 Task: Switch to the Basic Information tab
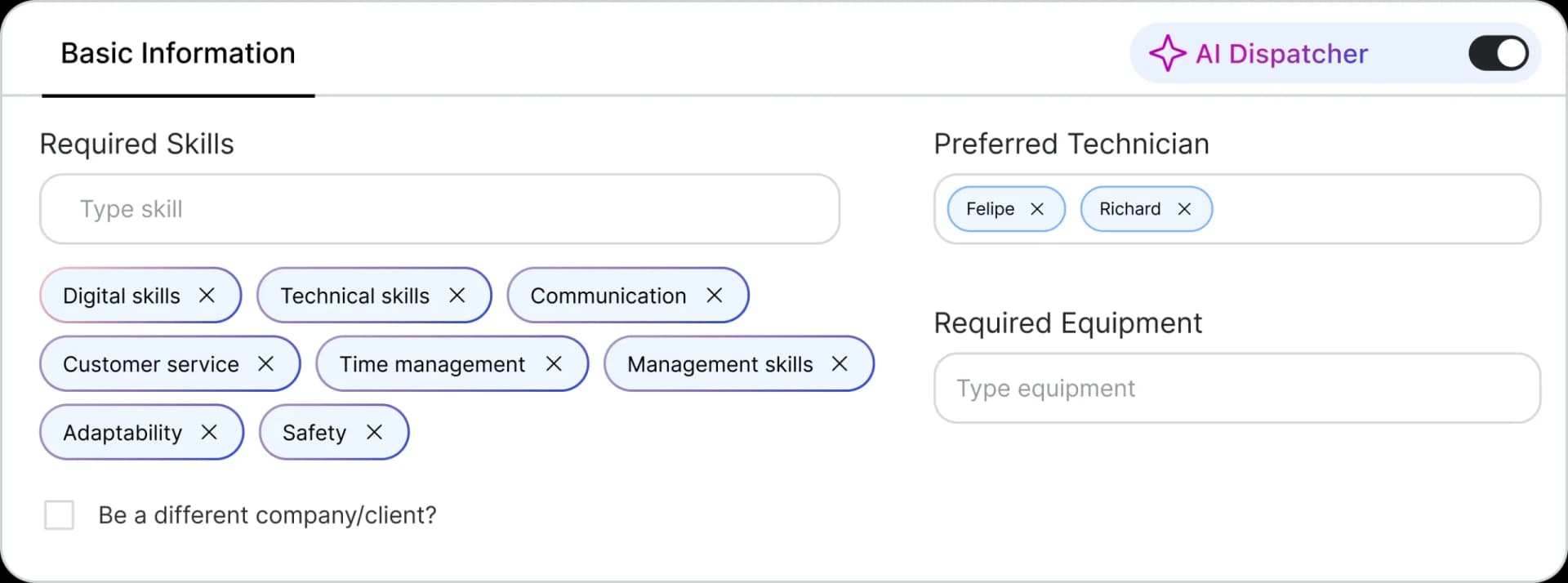click(178, 52)
